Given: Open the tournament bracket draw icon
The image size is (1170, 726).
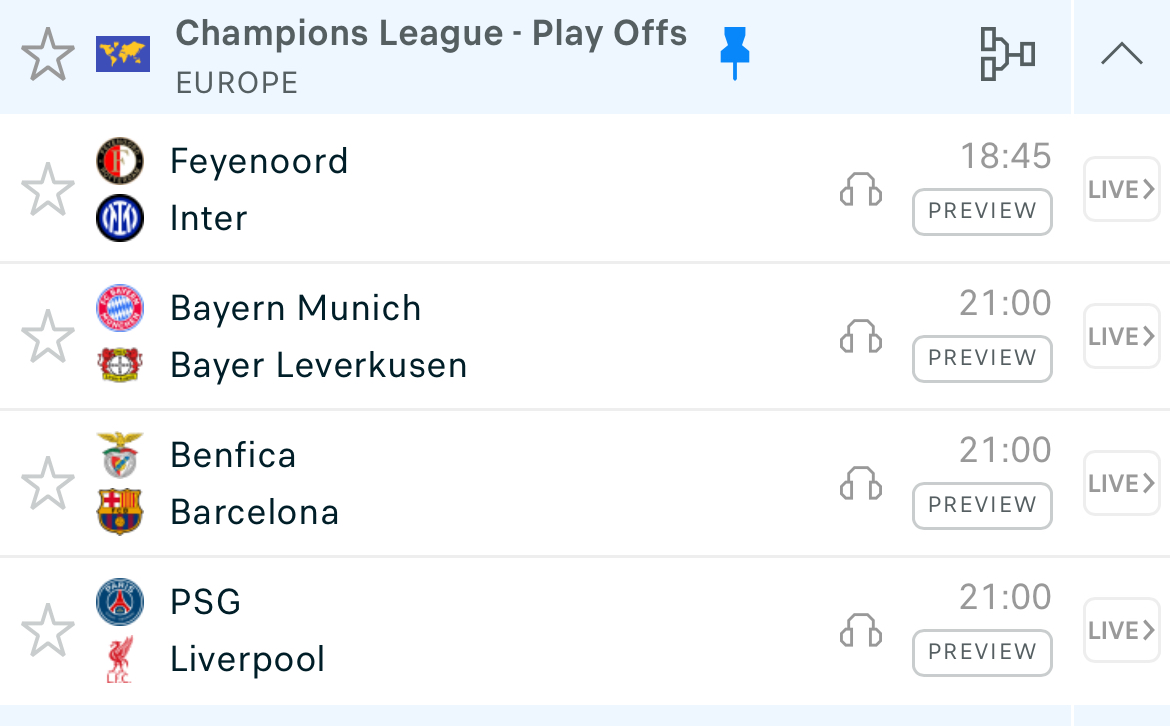Looking at the screenshot, I should tap(1006, 54).
